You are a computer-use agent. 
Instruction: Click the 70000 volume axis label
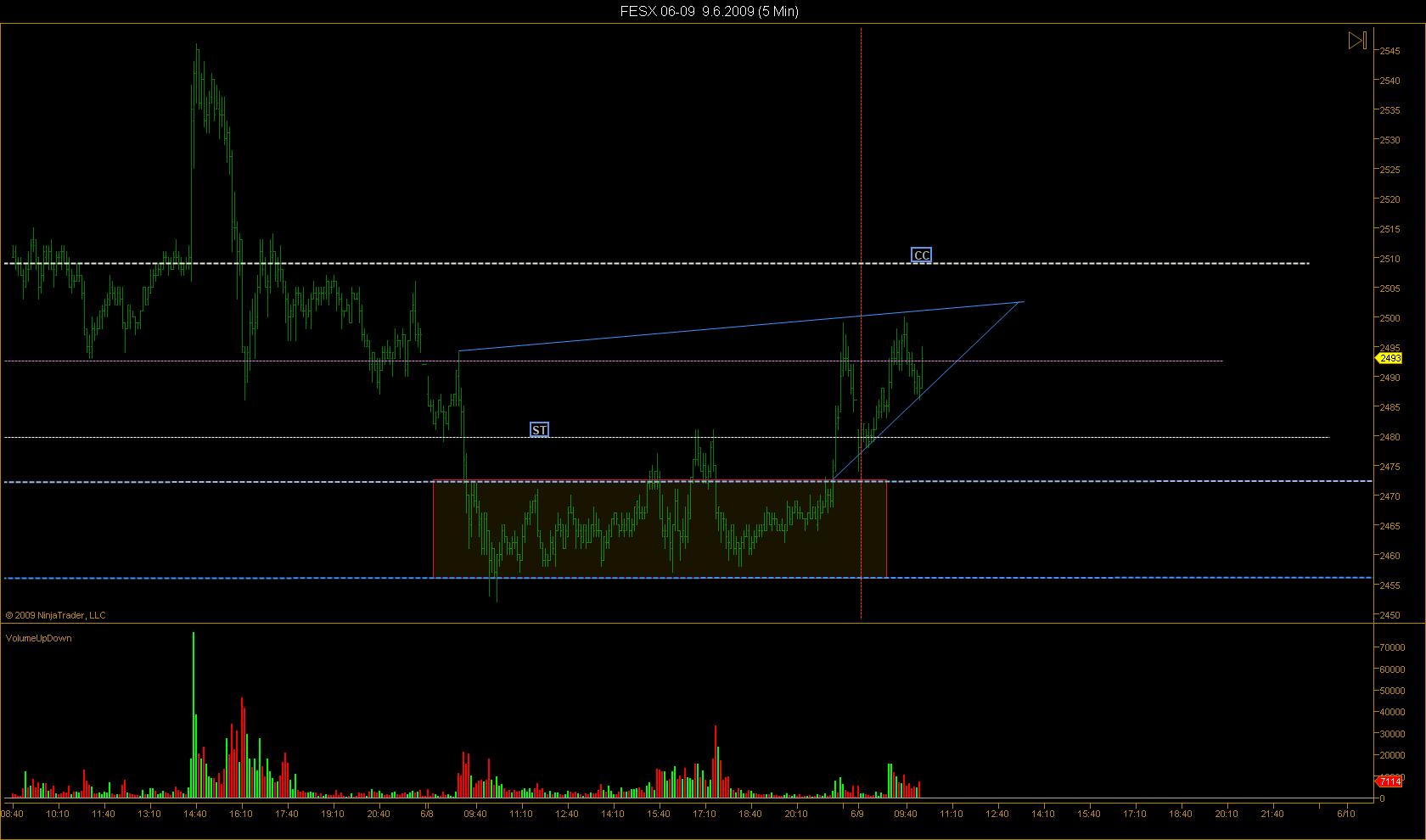click(1393, 647)
